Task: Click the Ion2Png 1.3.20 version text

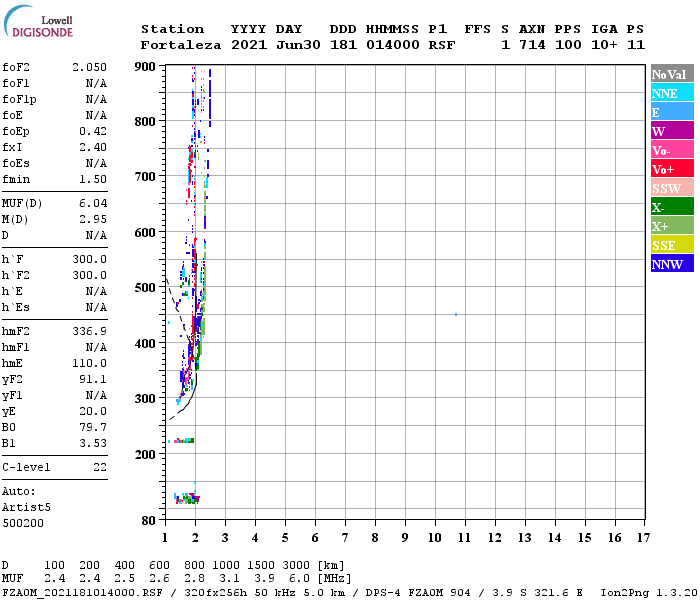Action: pyautogui.click(x=649, y=593)
